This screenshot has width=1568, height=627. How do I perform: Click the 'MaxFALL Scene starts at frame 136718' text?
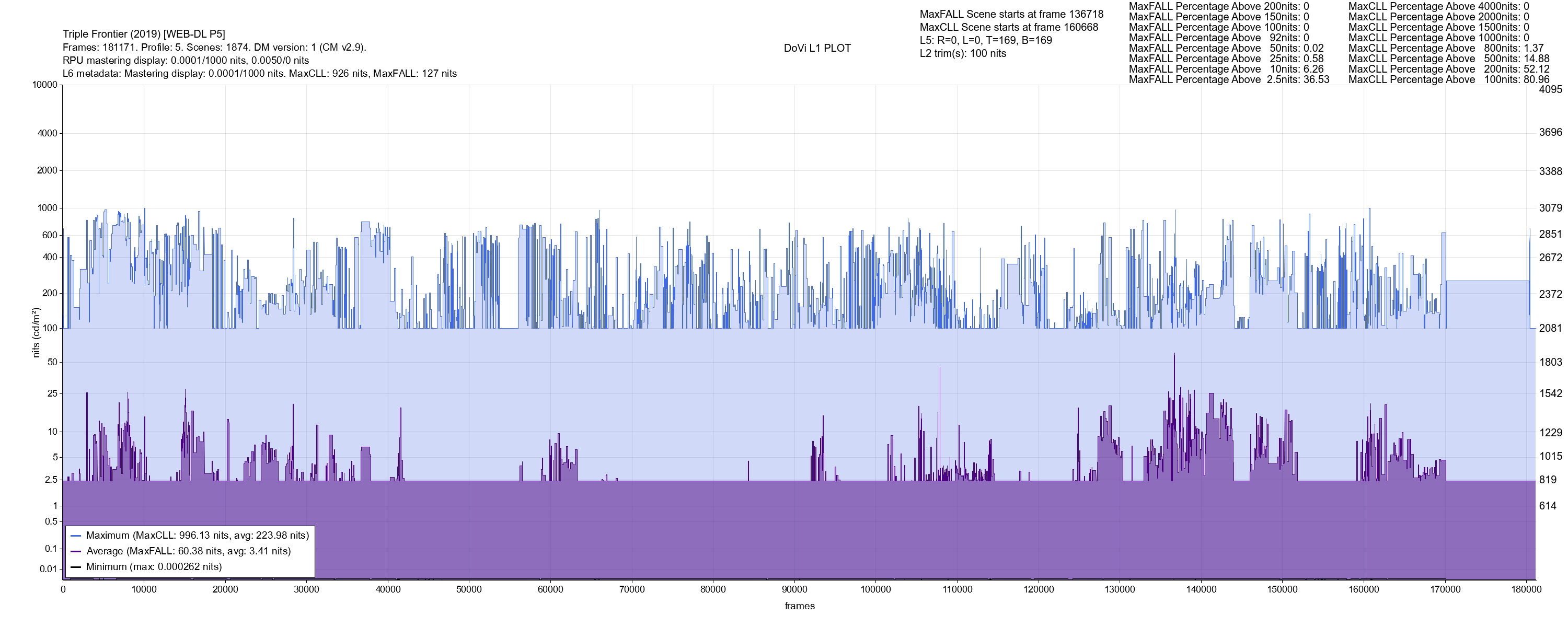[1011, 14]
